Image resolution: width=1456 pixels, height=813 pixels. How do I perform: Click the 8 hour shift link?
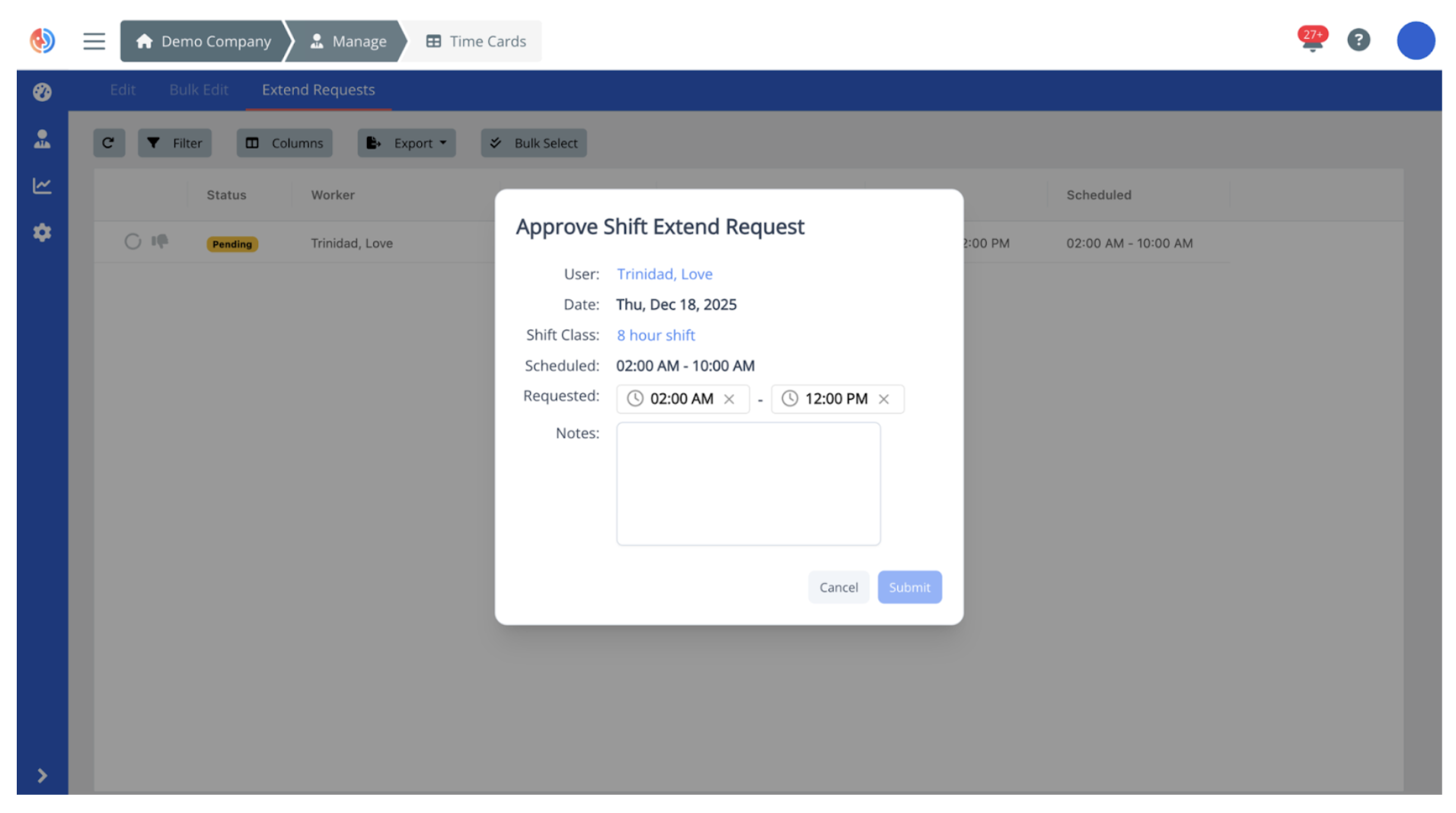656,335
